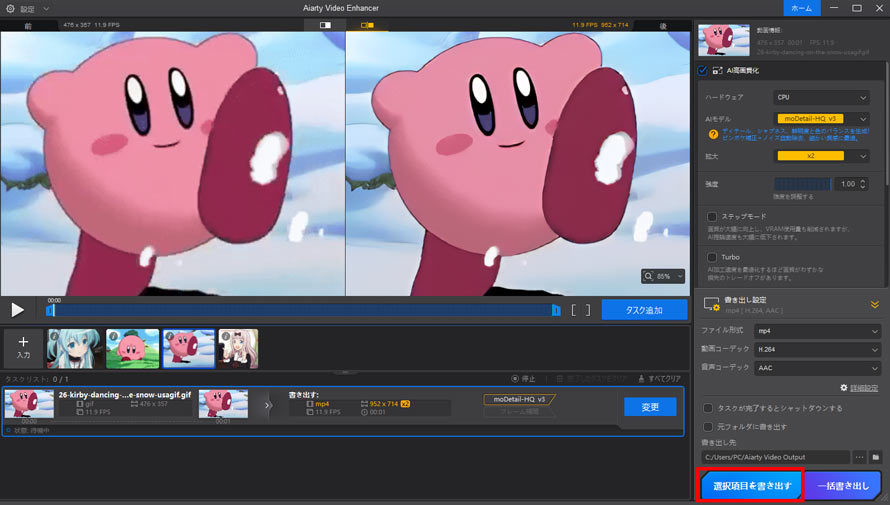
Task: Show info for the green-field Kirby thumbnail
Action: pyautogui.click(x=113, y=336)
